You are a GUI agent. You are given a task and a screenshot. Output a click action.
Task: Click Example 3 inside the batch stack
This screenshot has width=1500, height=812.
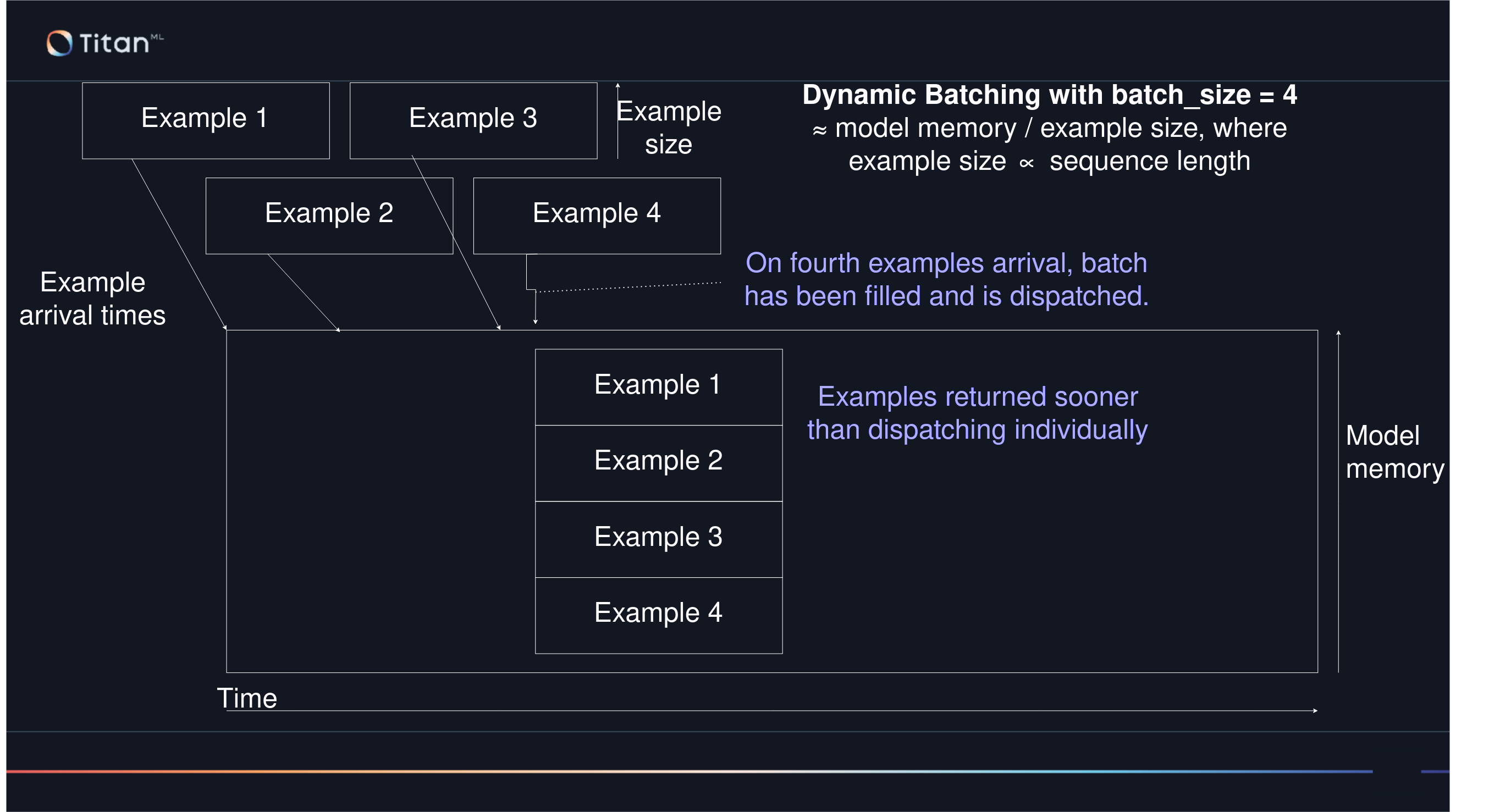[x=658, y=538]
